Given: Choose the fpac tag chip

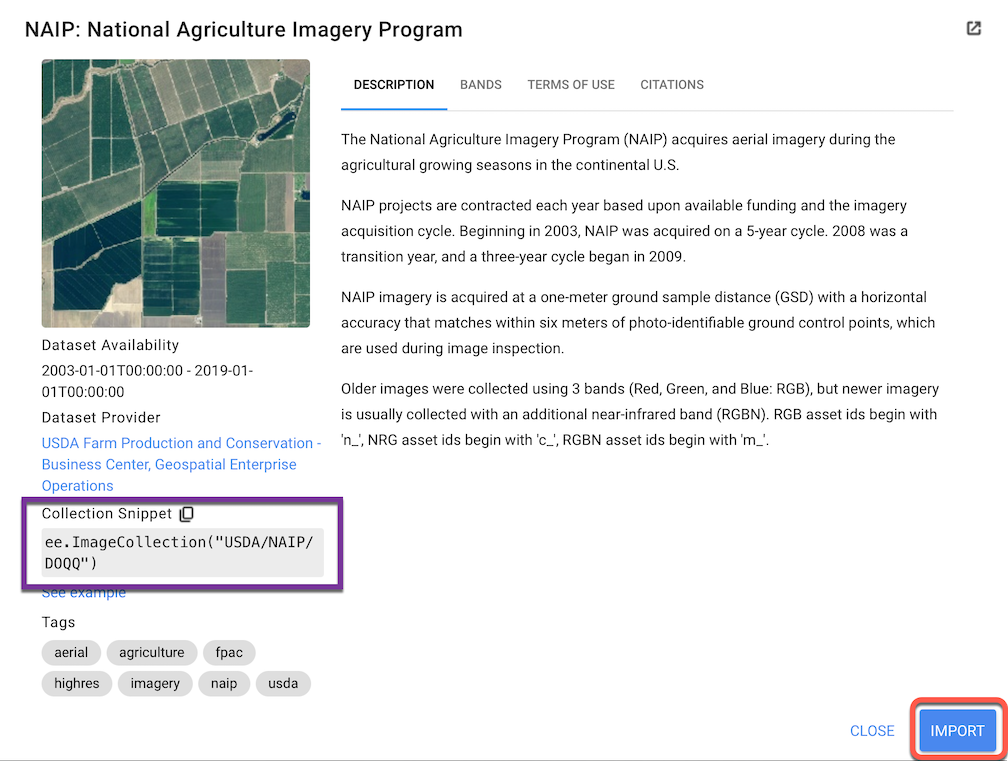Looking at the screenshot, I should point(229,653).
